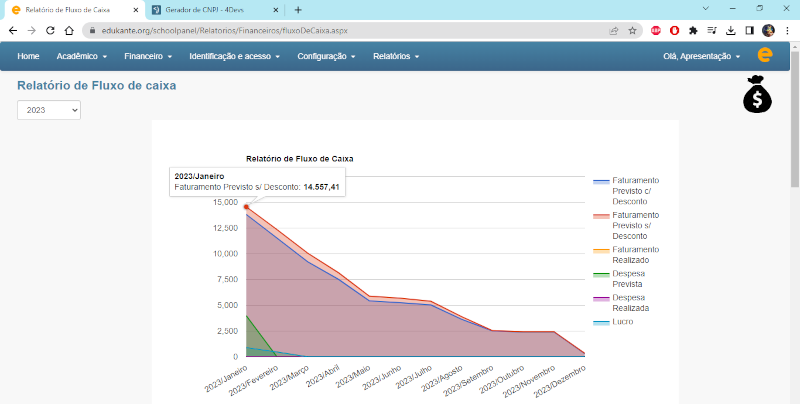Open the extensions puzzle piece menu

693,31
